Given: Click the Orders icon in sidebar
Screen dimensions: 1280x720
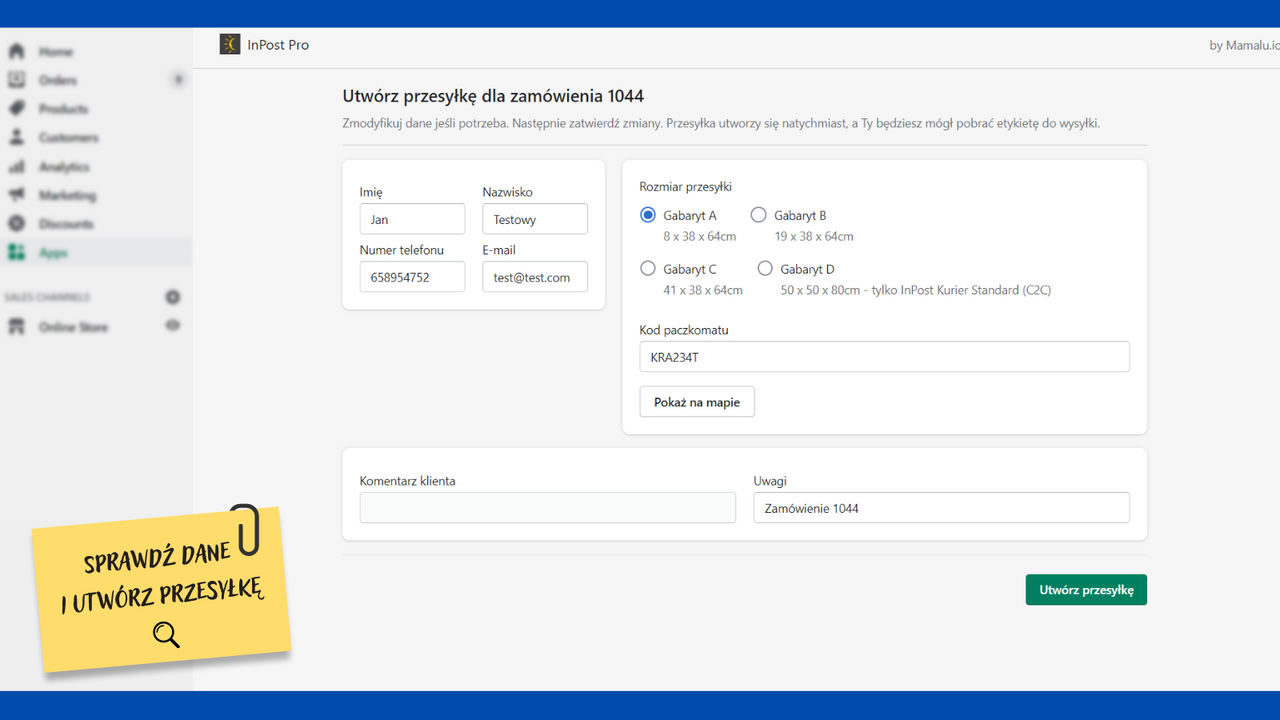Looking at the screenshot, I should (16, 80).
